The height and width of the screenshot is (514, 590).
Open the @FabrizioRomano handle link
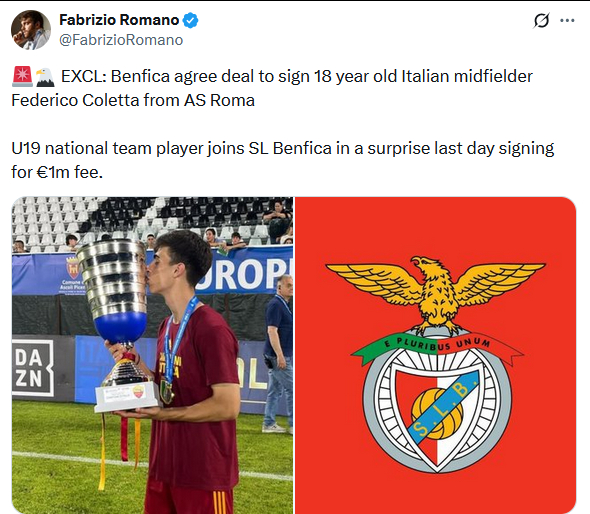(121, 40)
